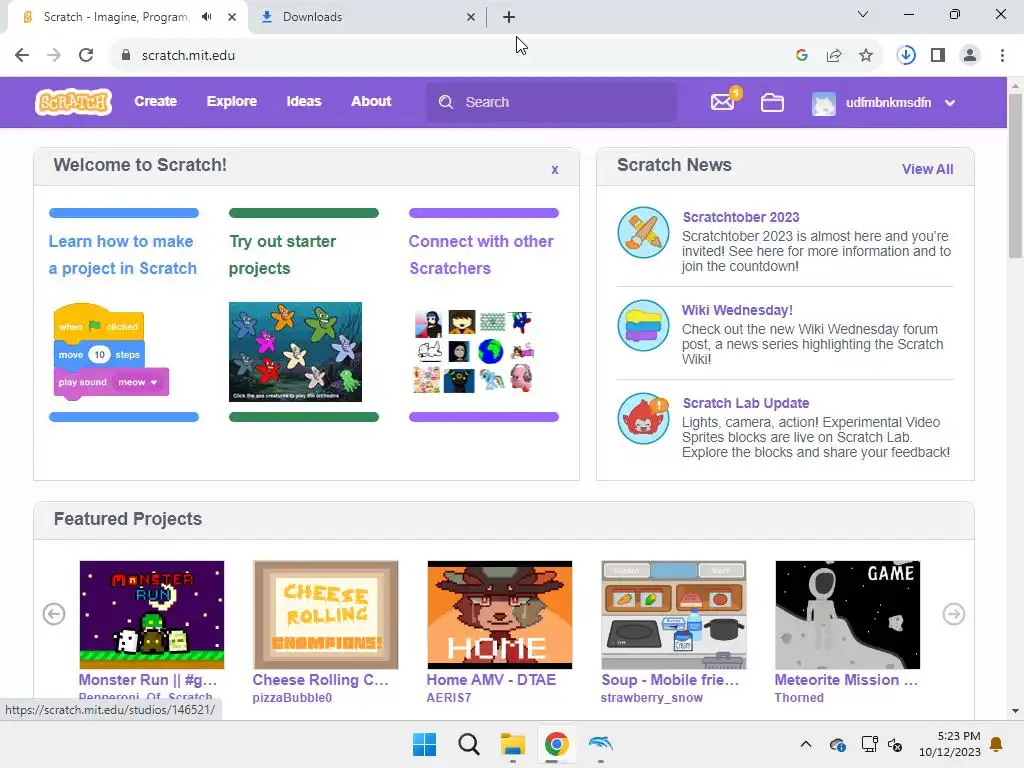The width and height of the screenshot is (1024, 768).
Task: Open the About menu item
Action: click(371, 102)
